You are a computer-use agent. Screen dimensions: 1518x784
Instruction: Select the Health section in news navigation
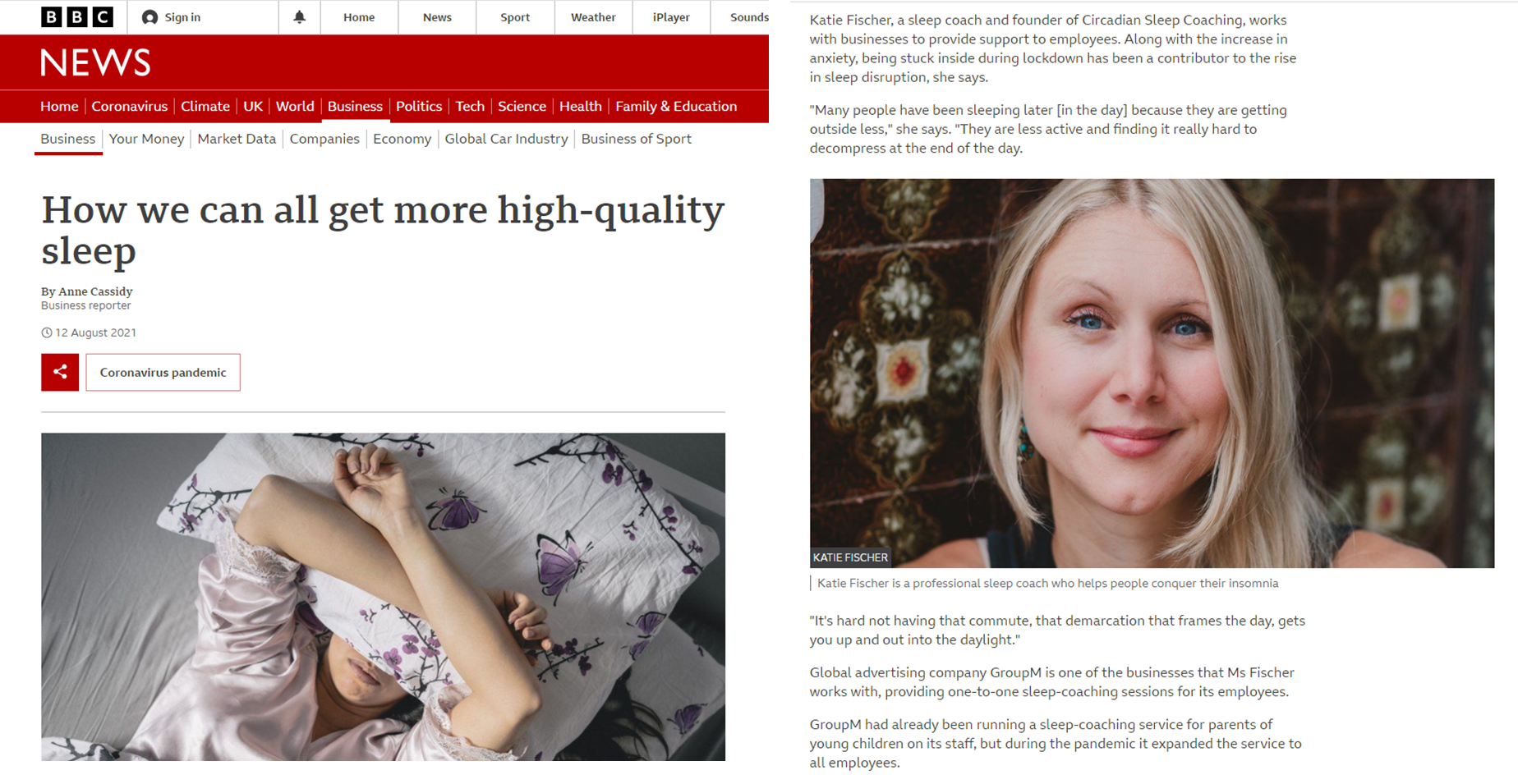pyautogui.click(x=581, y=106)
